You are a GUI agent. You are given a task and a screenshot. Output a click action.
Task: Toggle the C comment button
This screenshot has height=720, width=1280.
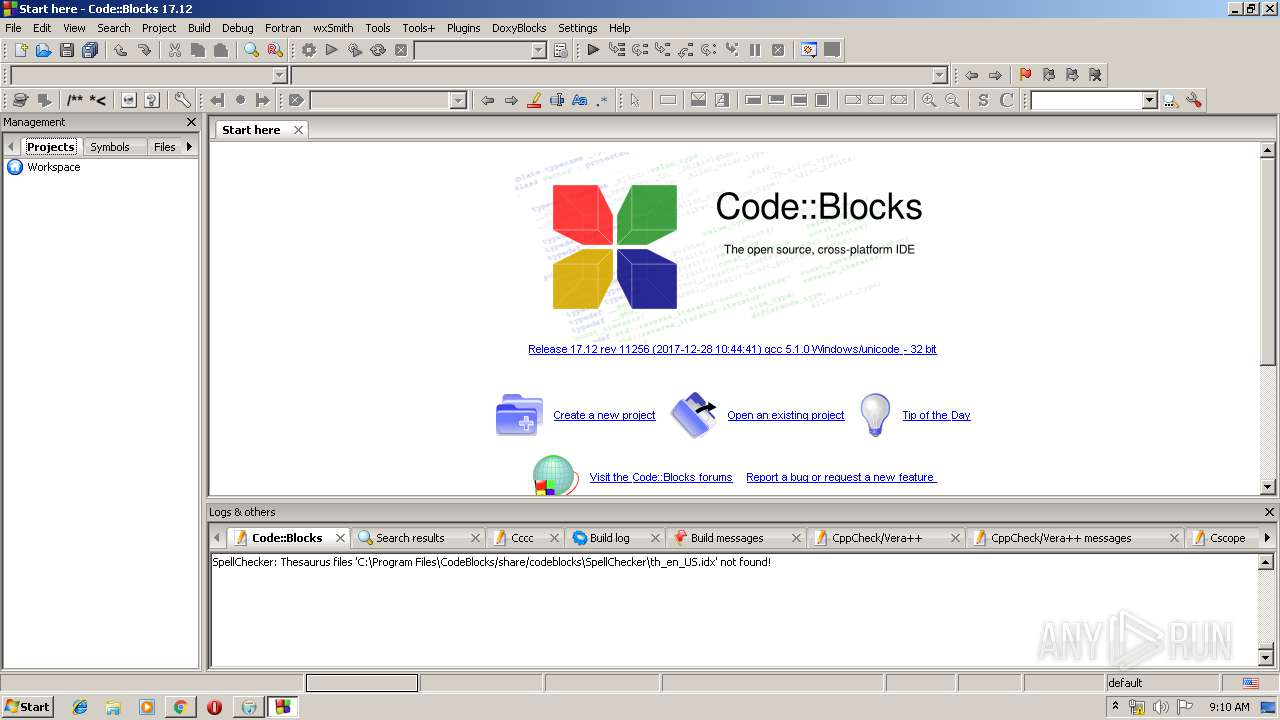(1006, 100)
